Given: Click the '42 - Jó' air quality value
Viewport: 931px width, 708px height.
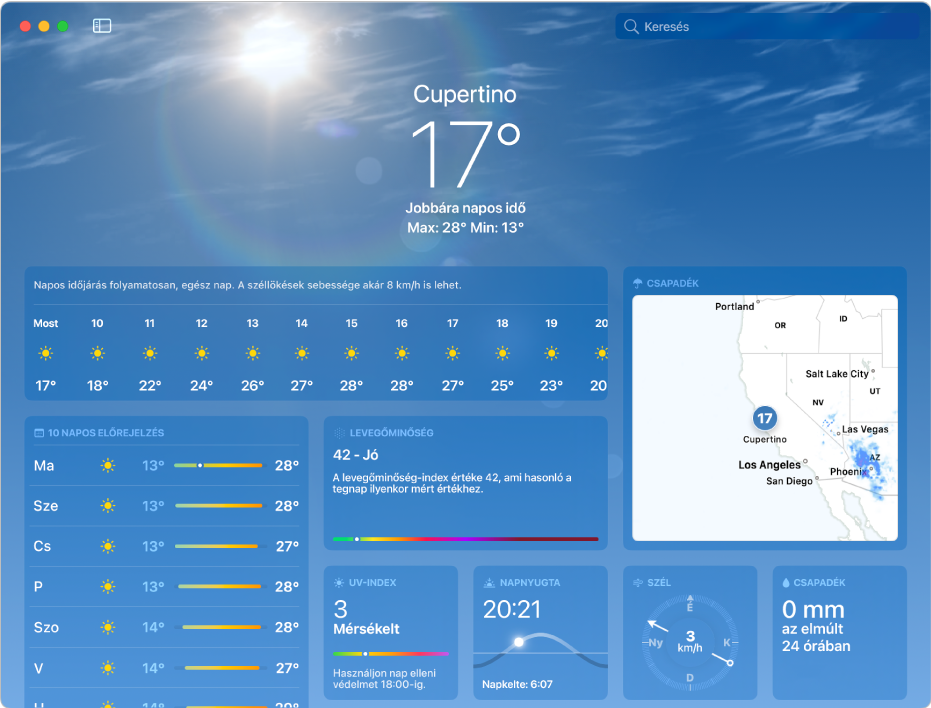Looking at the screenshot, I should coord(356,455).
